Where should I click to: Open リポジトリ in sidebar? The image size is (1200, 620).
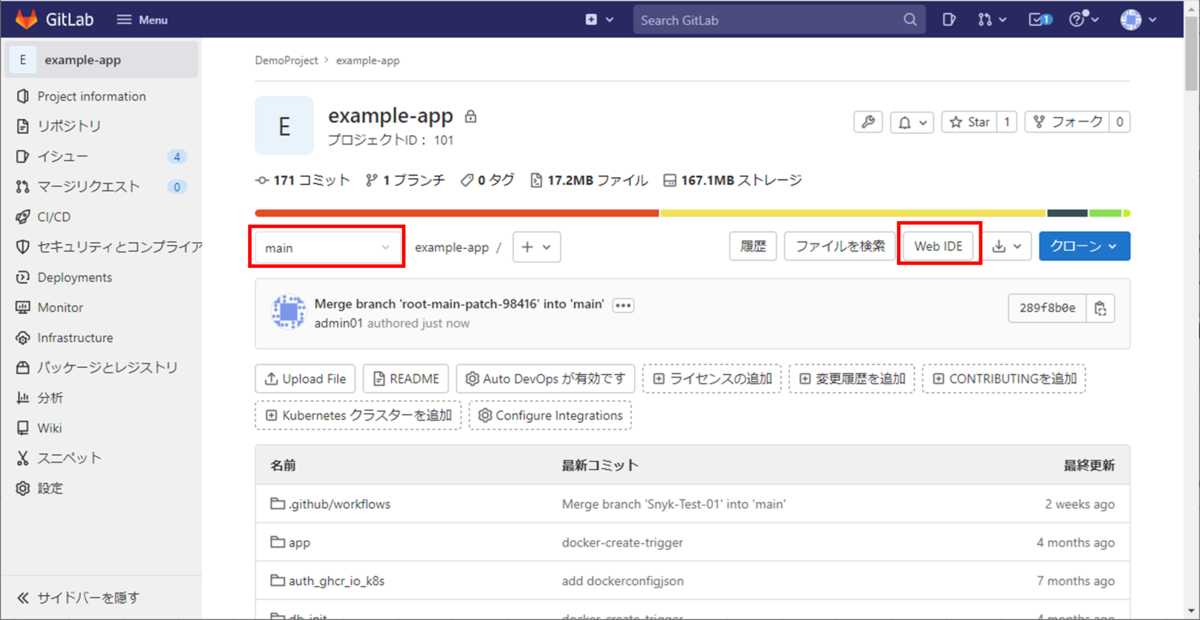pyautogui.click(x=69, y=127)
